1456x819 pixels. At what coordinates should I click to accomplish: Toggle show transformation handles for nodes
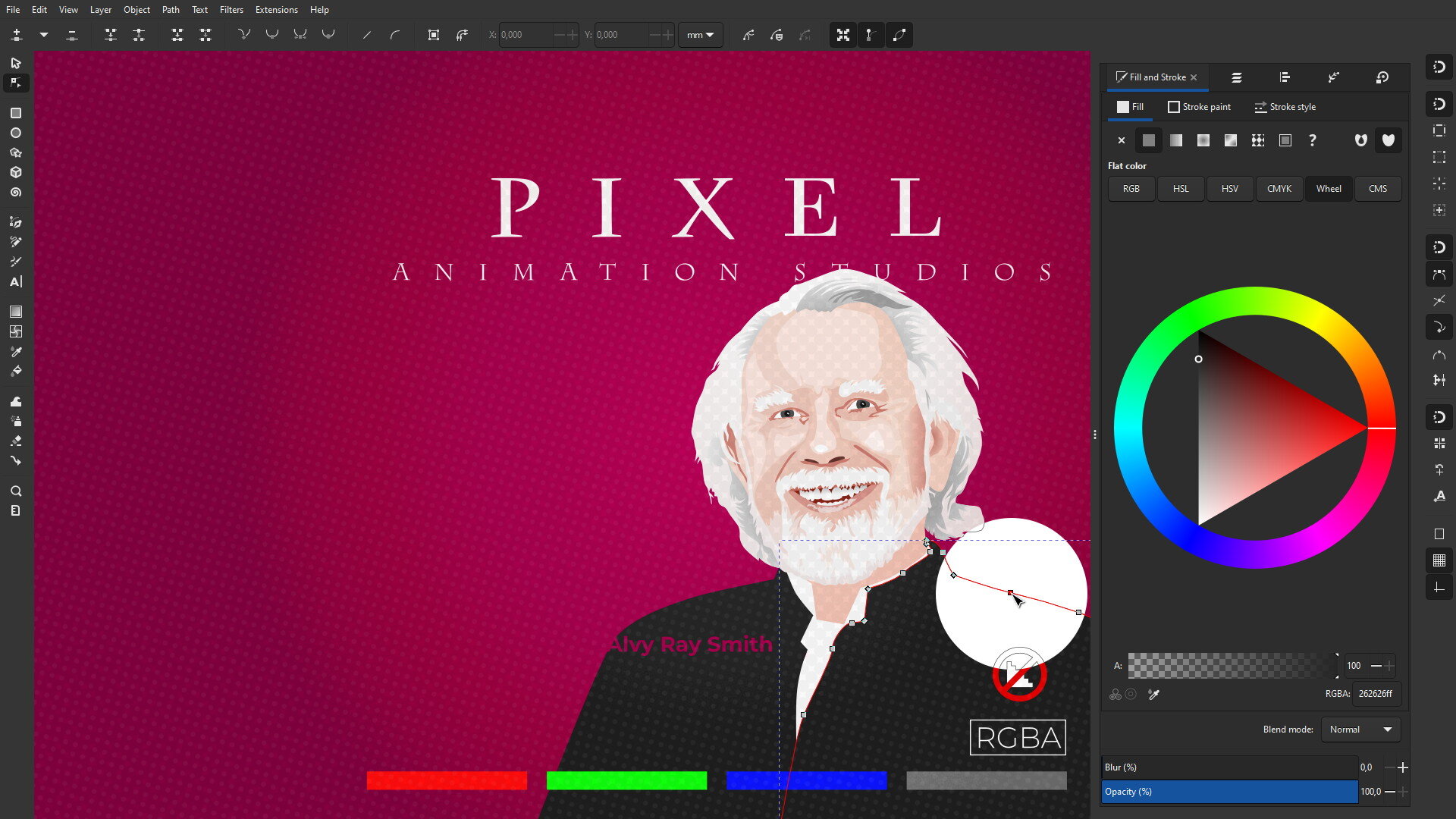(843, 35)
